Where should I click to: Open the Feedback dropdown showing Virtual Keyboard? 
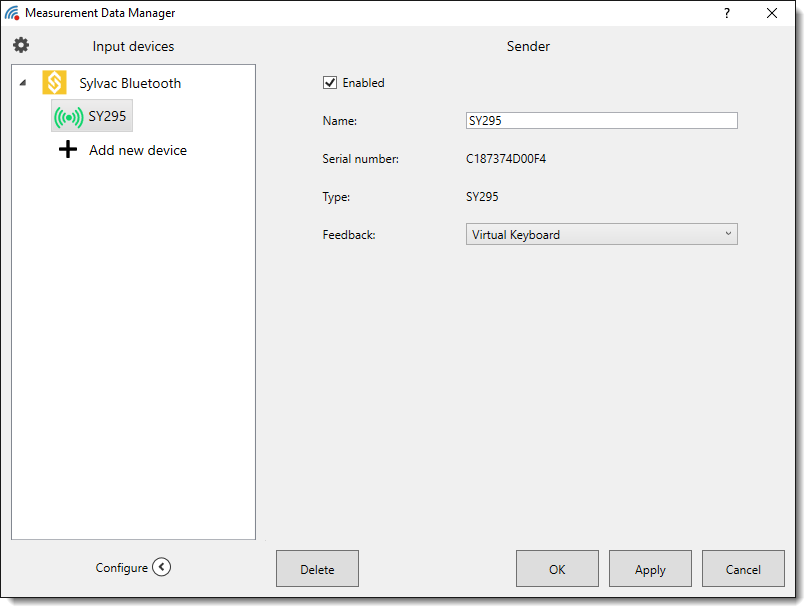[x=601, y=235]
